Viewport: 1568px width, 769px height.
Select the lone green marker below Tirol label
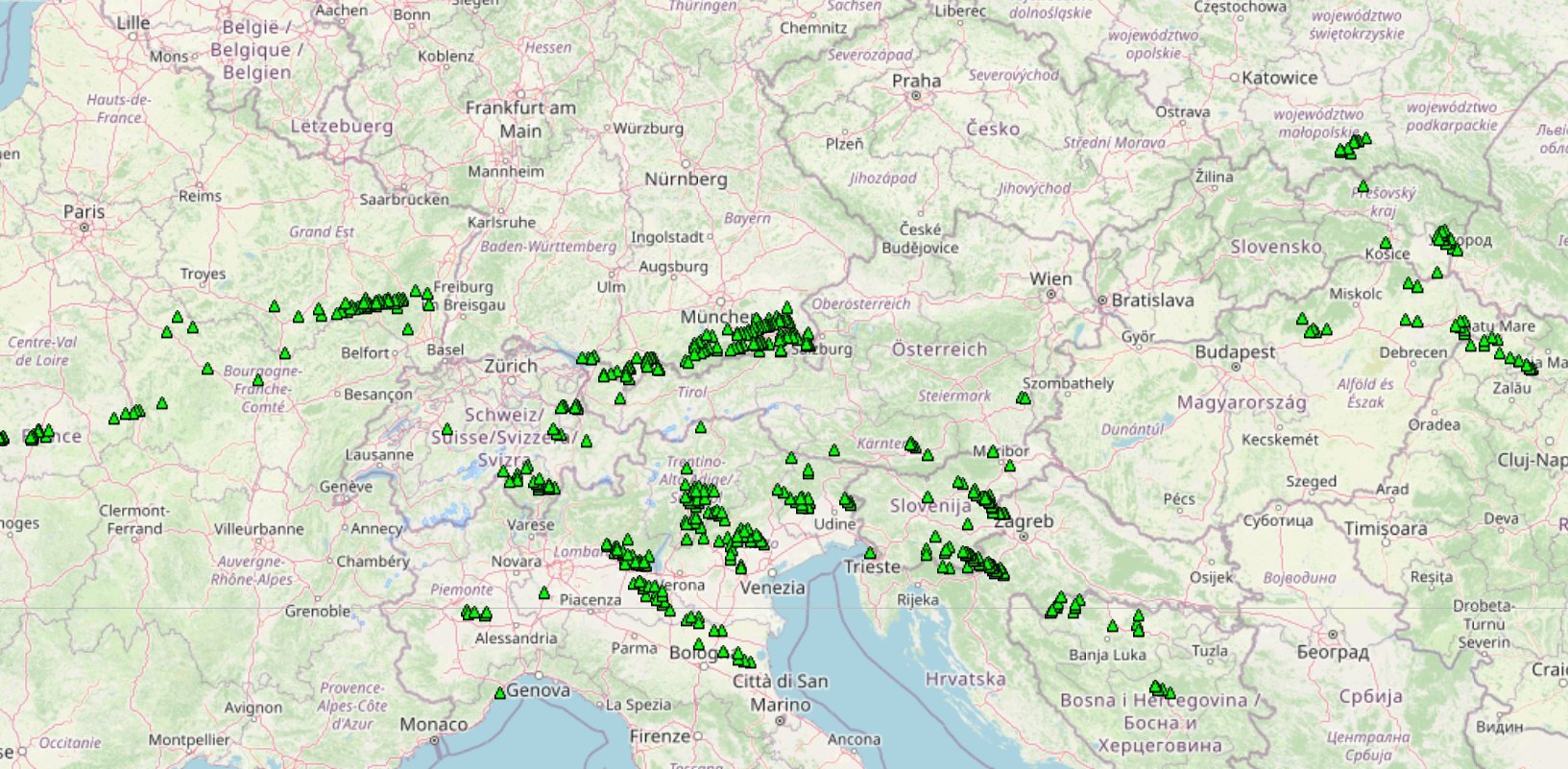coord(701,427)
